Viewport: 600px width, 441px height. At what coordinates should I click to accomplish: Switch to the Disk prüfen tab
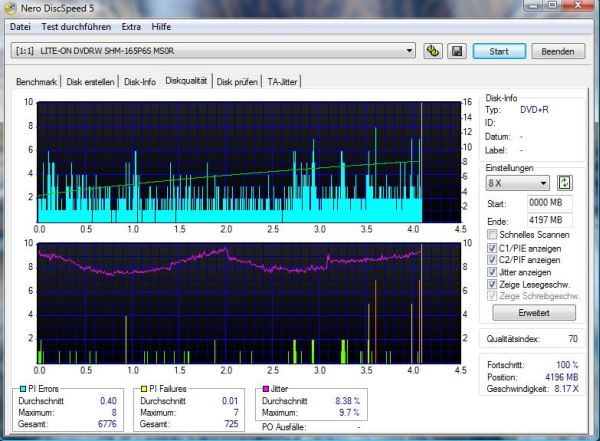point(237,82)
